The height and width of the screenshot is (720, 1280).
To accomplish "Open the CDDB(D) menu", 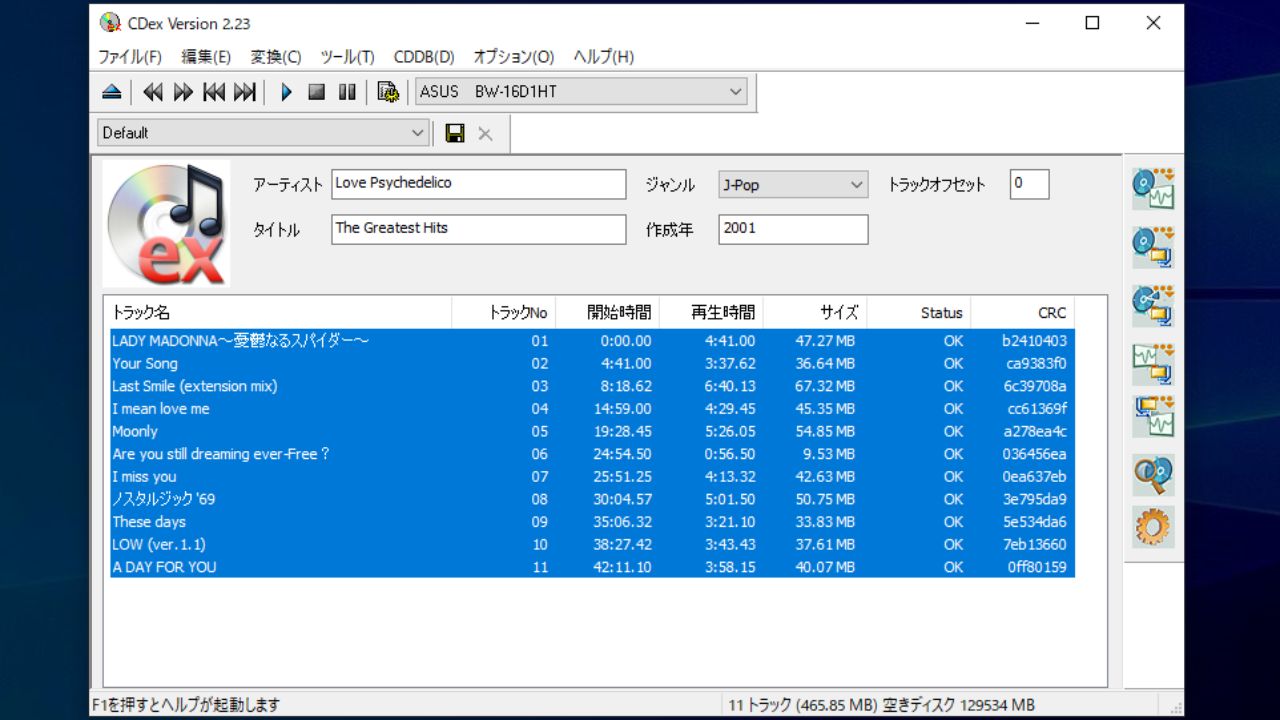I will click(424, 57).
